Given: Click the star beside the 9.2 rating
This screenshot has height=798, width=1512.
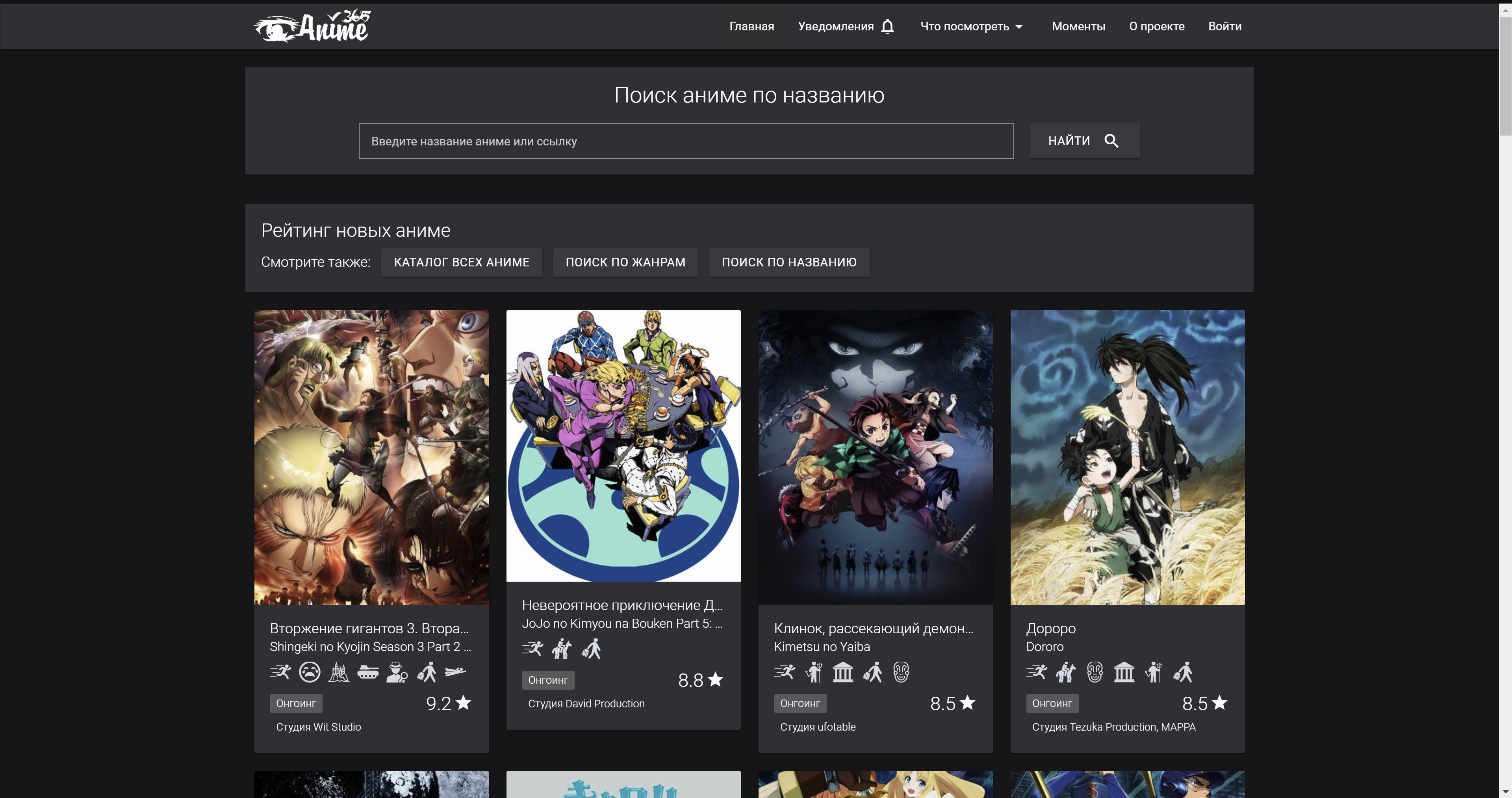Looking at the screenshot, I should pyautogui.click(x=464, y=703).
